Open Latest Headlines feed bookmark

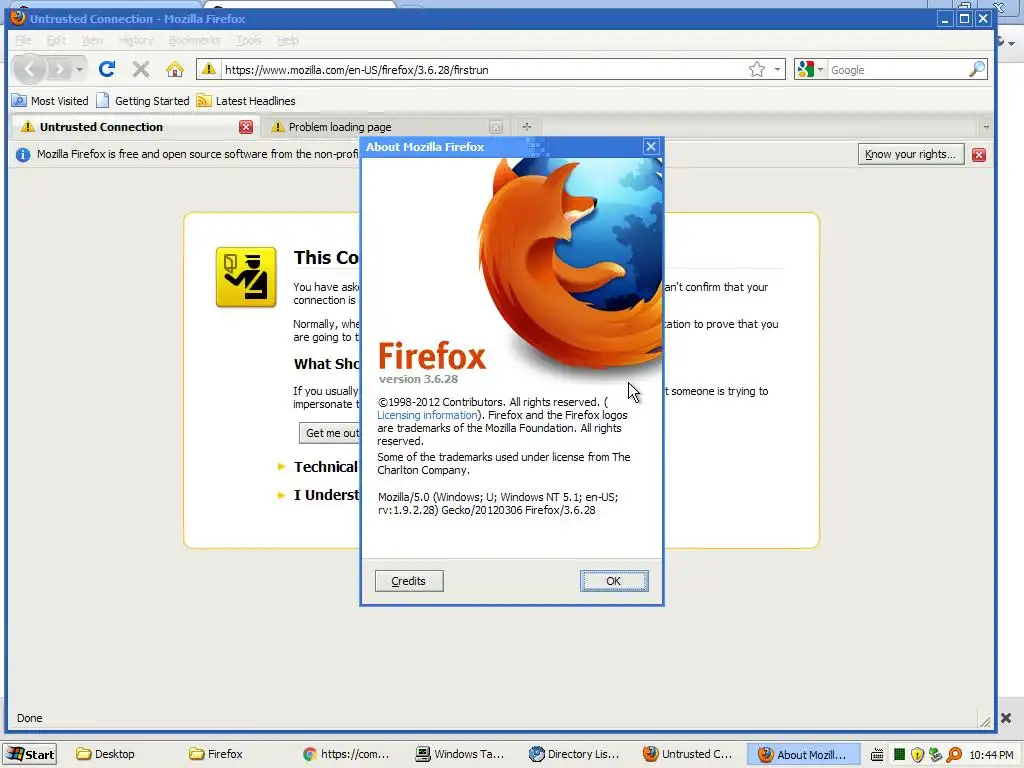coord(246,101)
